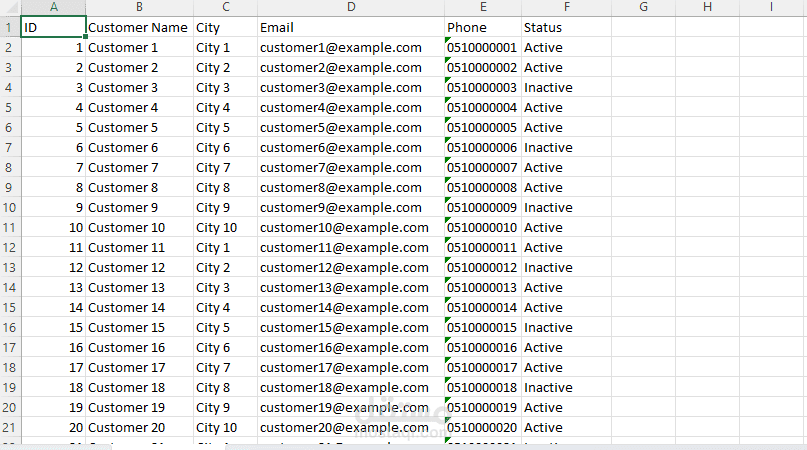Select 'City 8' cell in Customer 18 row
Screen dimensions: 807x450
(x=225, y=387)
